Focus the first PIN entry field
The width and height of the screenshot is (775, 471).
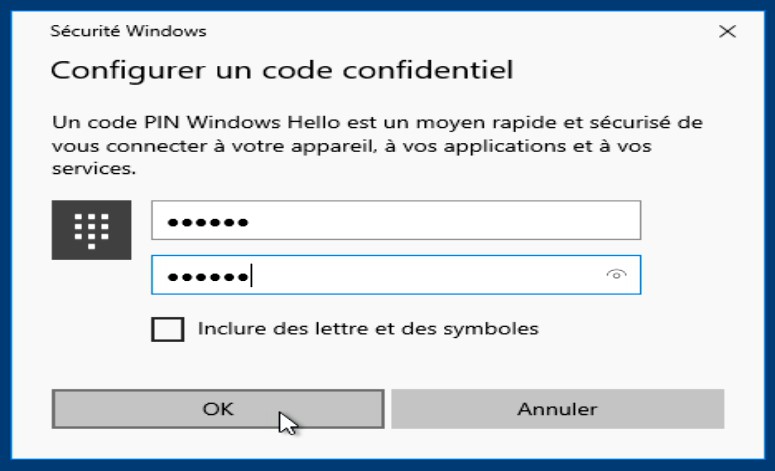coord(395,221)
